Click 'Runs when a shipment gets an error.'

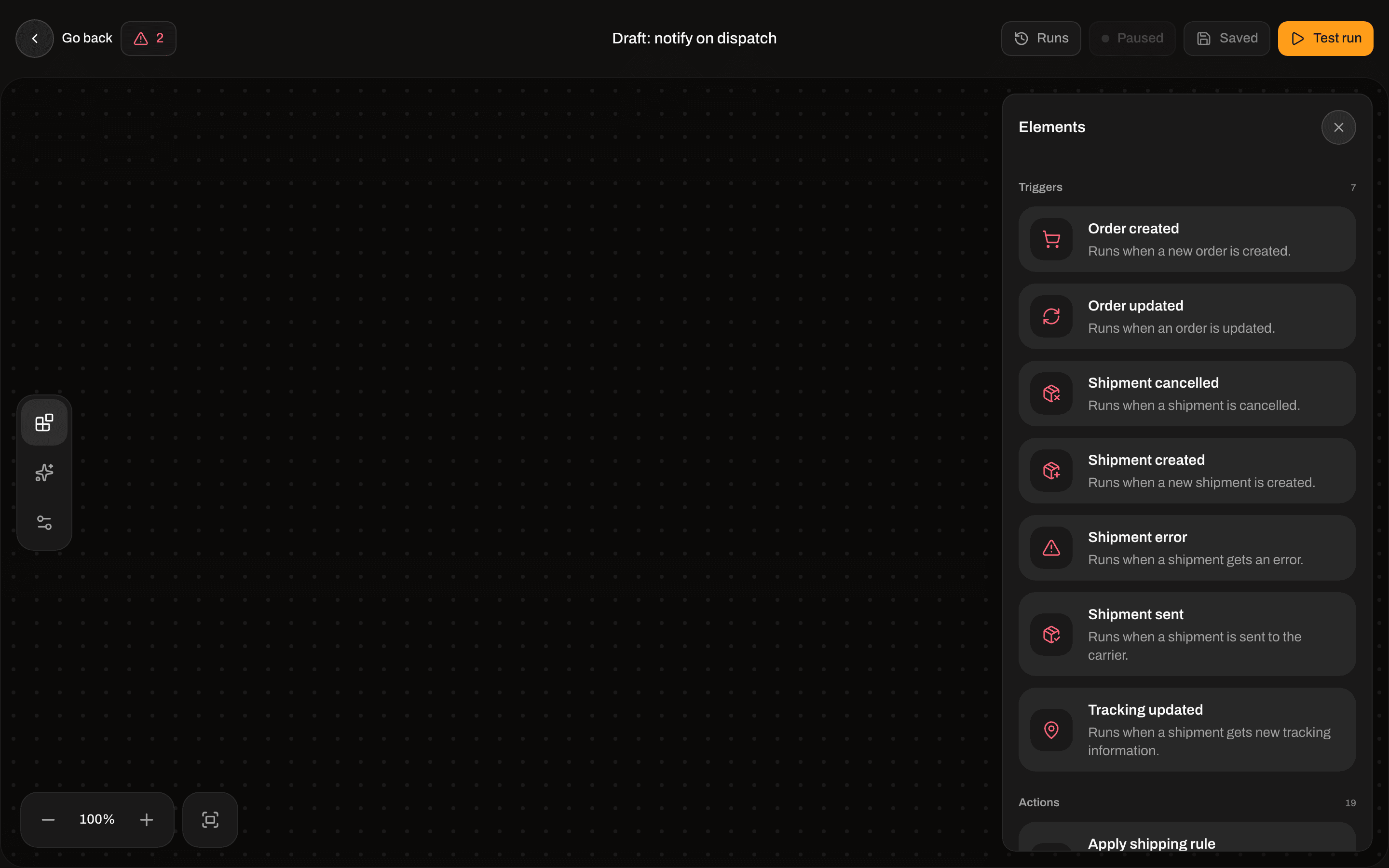click(1196, 560)
